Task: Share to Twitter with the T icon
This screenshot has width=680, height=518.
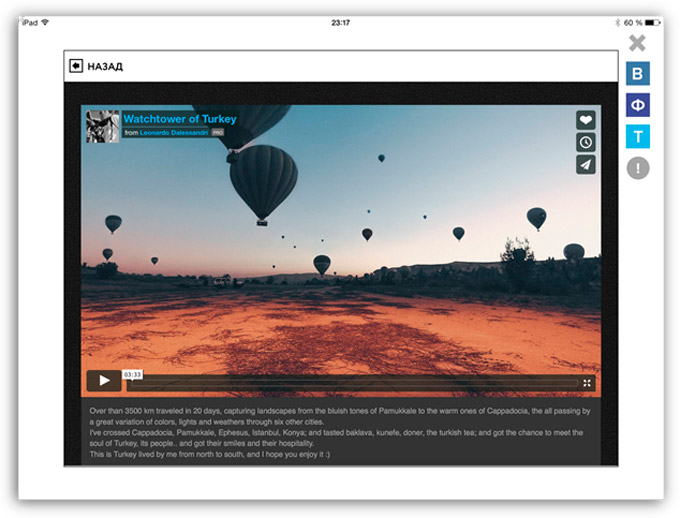Action: (x=638, y=136)
